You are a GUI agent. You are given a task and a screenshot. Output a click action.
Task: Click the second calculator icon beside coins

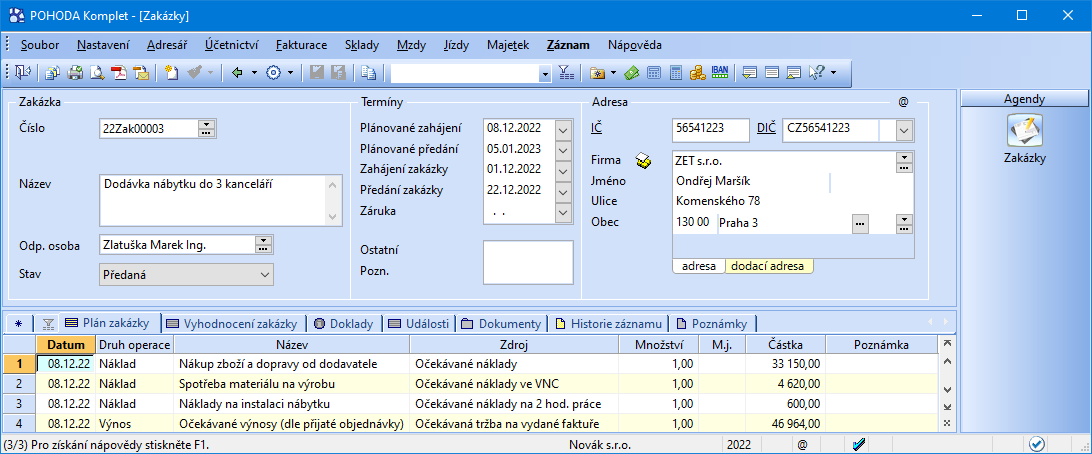[x=675, y=72]
